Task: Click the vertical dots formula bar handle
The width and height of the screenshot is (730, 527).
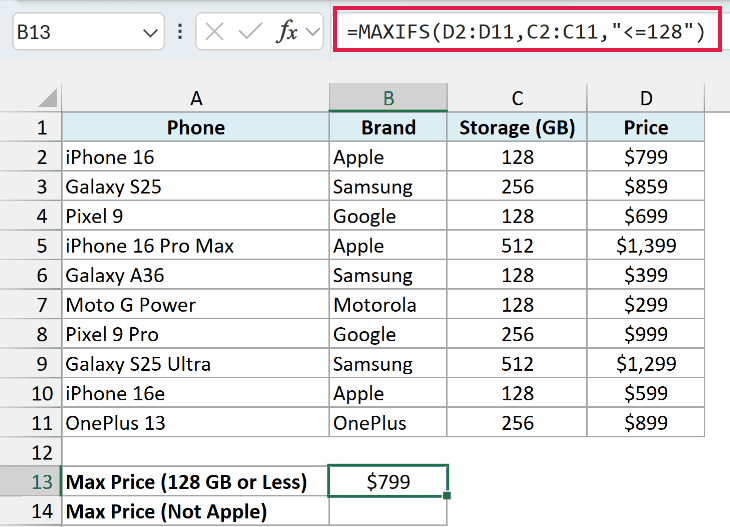Action: coord(180,32)
